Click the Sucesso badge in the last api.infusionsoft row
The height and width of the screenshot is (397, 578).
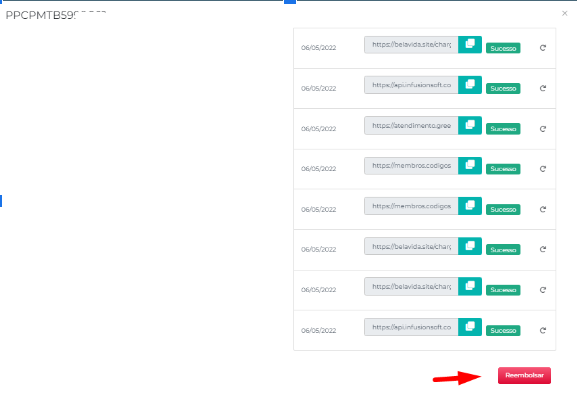[503, 330]
